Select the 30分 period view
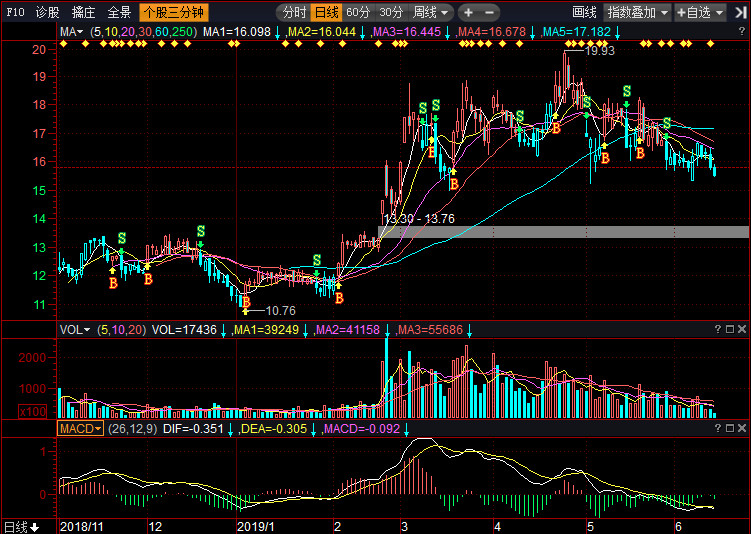This screenshot has height=534, width=751. pyautogui.click(x=392, y=13)
